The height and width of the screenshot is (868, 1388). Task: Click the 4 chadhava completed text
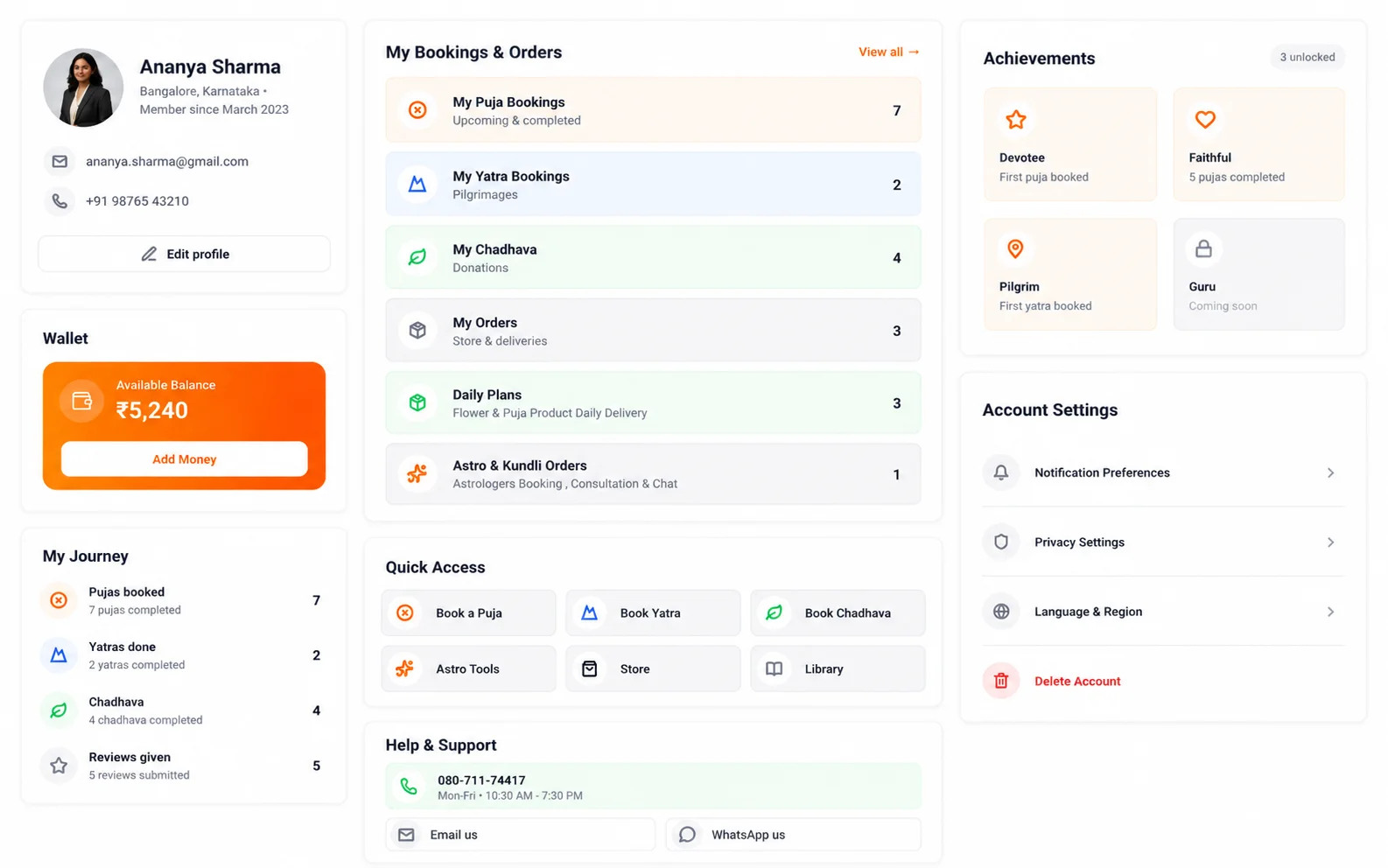(x=145, y=720)
